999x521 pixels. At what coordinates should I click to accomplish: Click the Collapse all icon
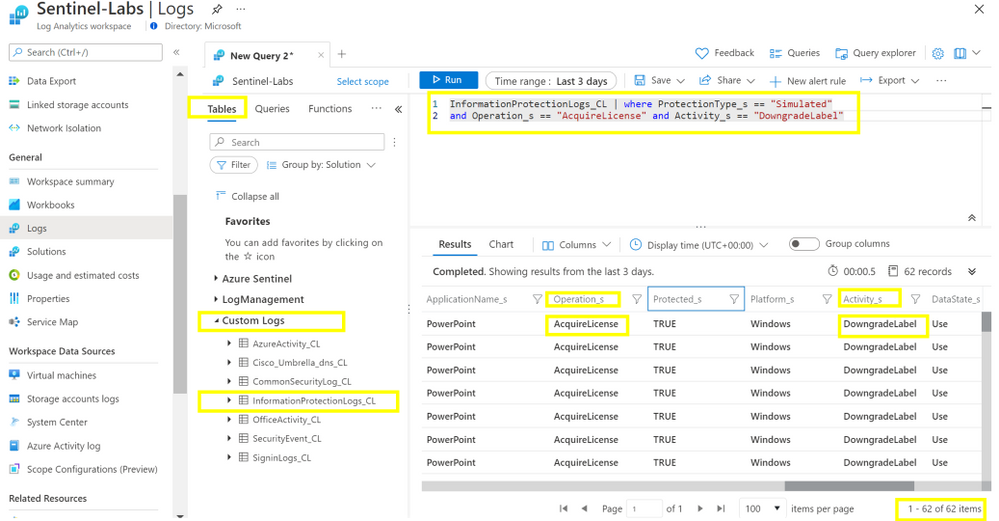click(x=220, y=196)
